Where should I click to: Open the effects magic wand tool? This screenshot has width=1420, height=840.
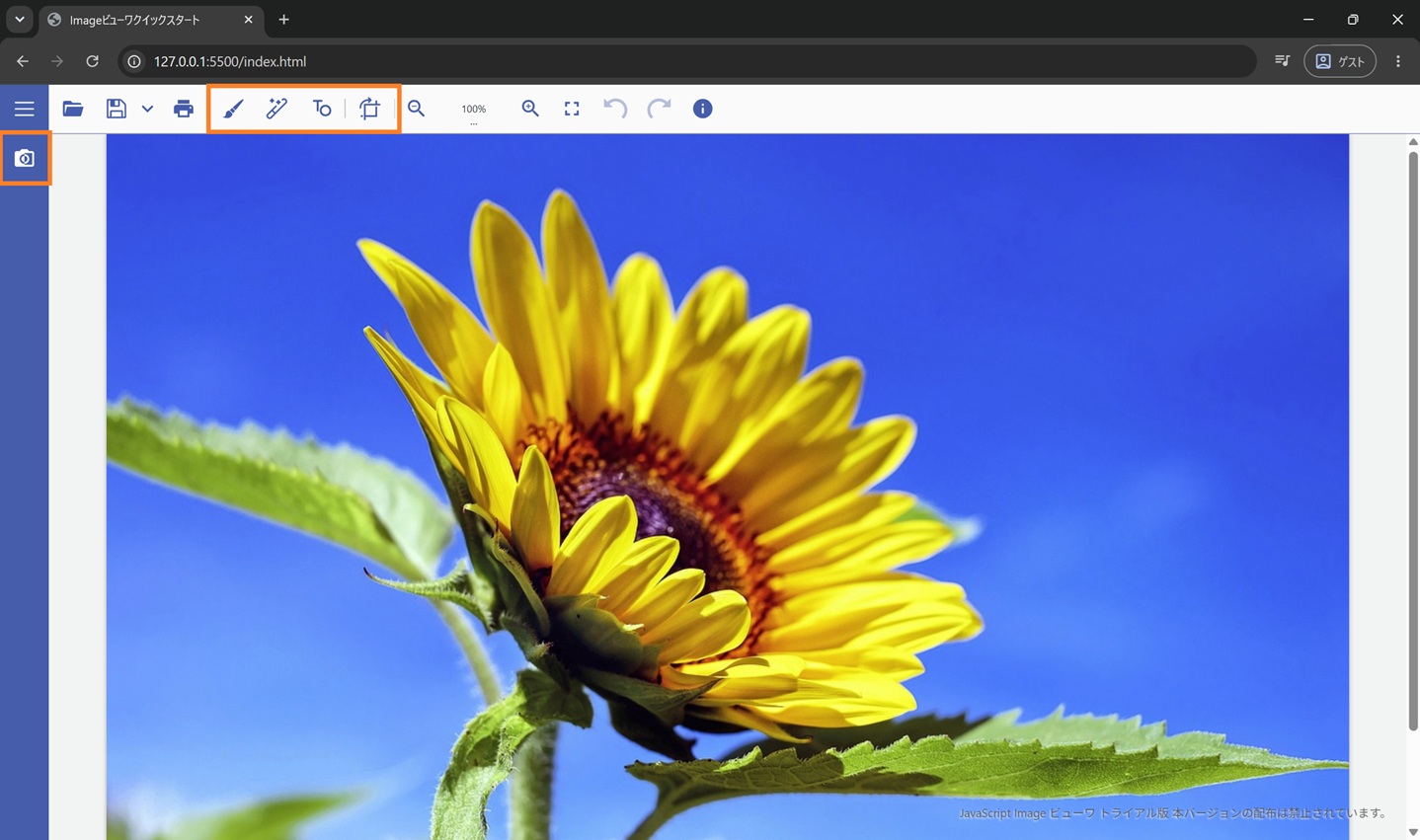coord(277,109)
